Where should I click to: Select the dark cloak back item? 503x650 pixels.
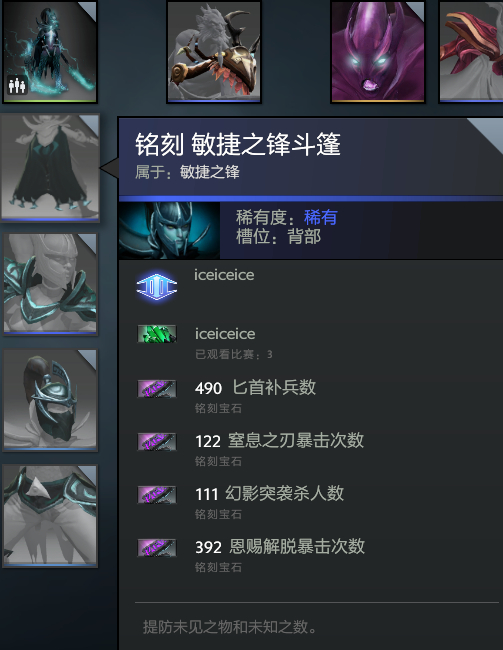[x=50, y=168]
